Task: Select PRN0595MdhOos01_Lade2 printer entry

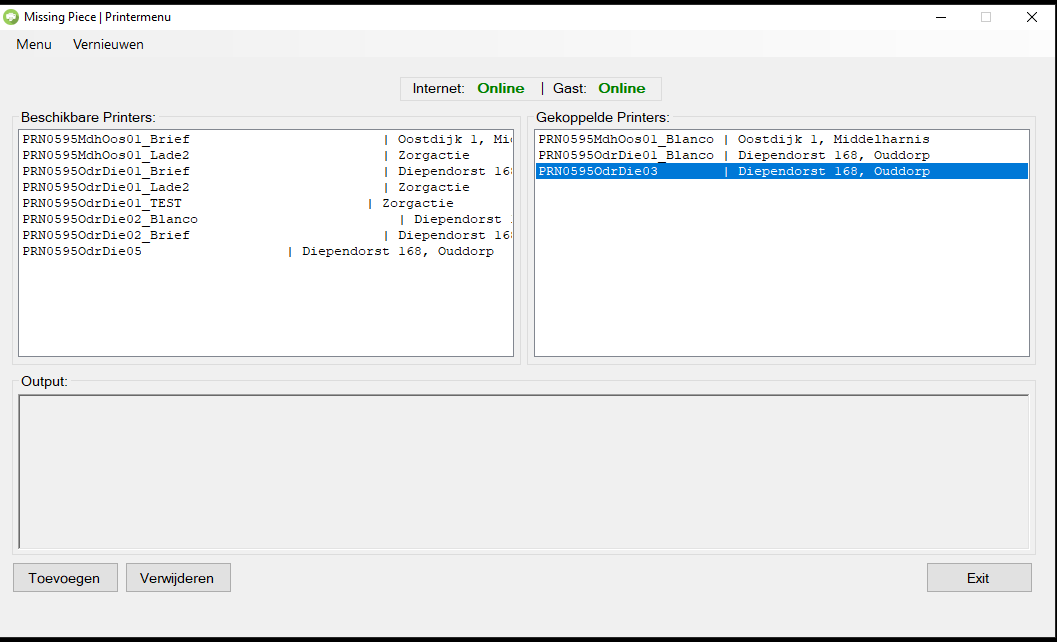Action: coord(106,156)
